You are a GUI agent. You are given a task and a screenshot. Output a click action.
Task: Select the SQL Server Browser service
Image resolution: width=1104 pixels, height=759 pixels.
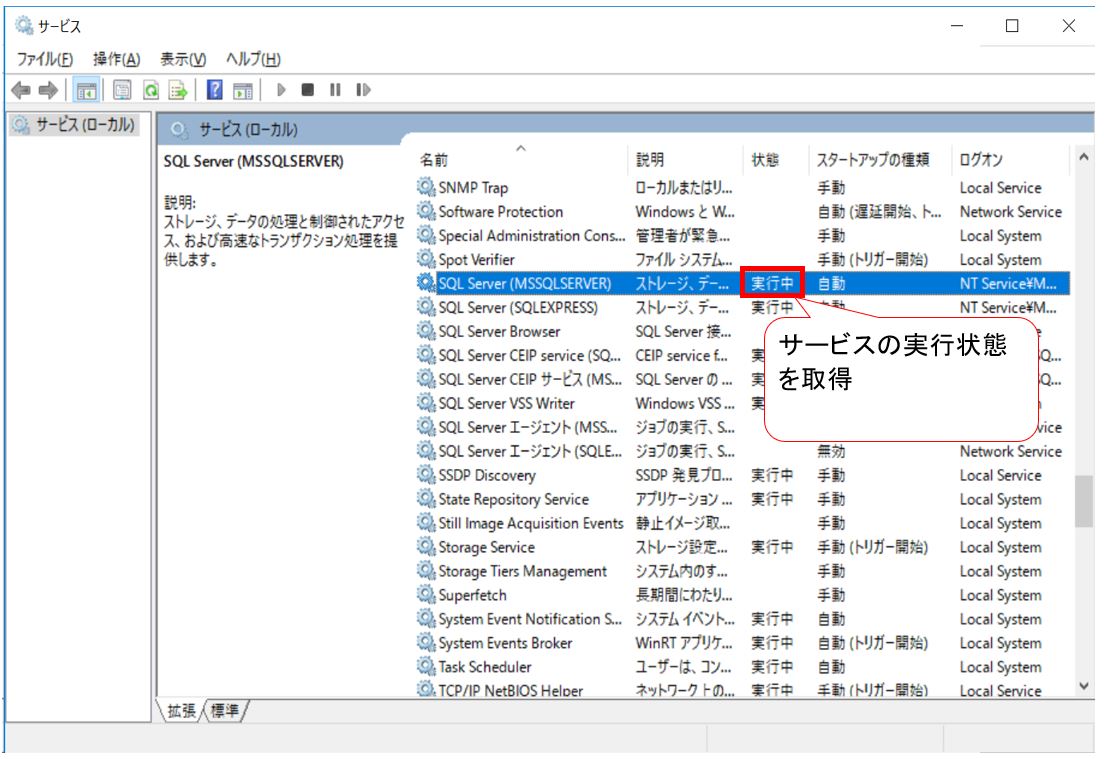(743, 332)
